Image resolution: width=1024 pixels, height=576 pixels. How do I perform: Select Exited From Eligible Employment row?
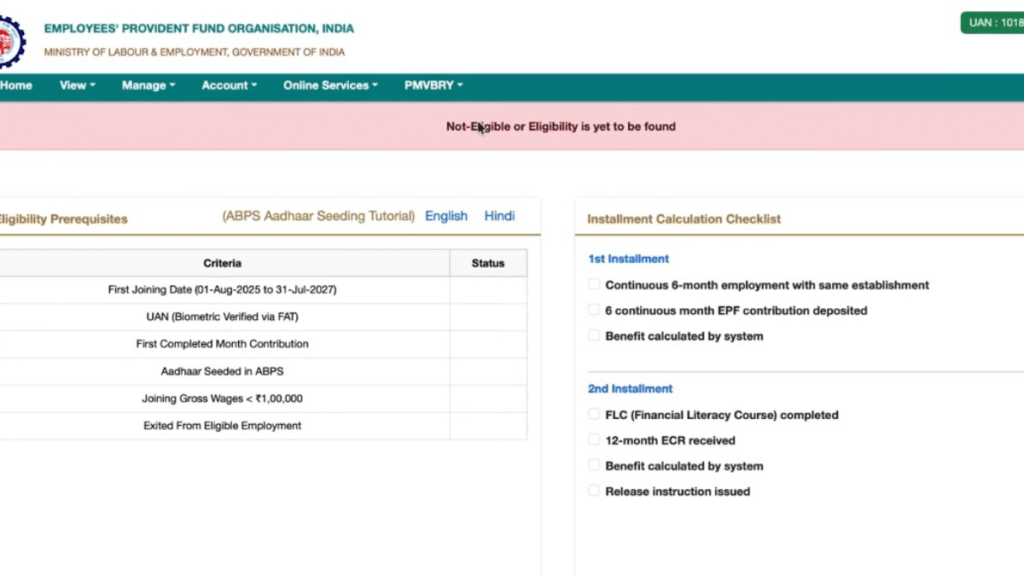[263, 426]
